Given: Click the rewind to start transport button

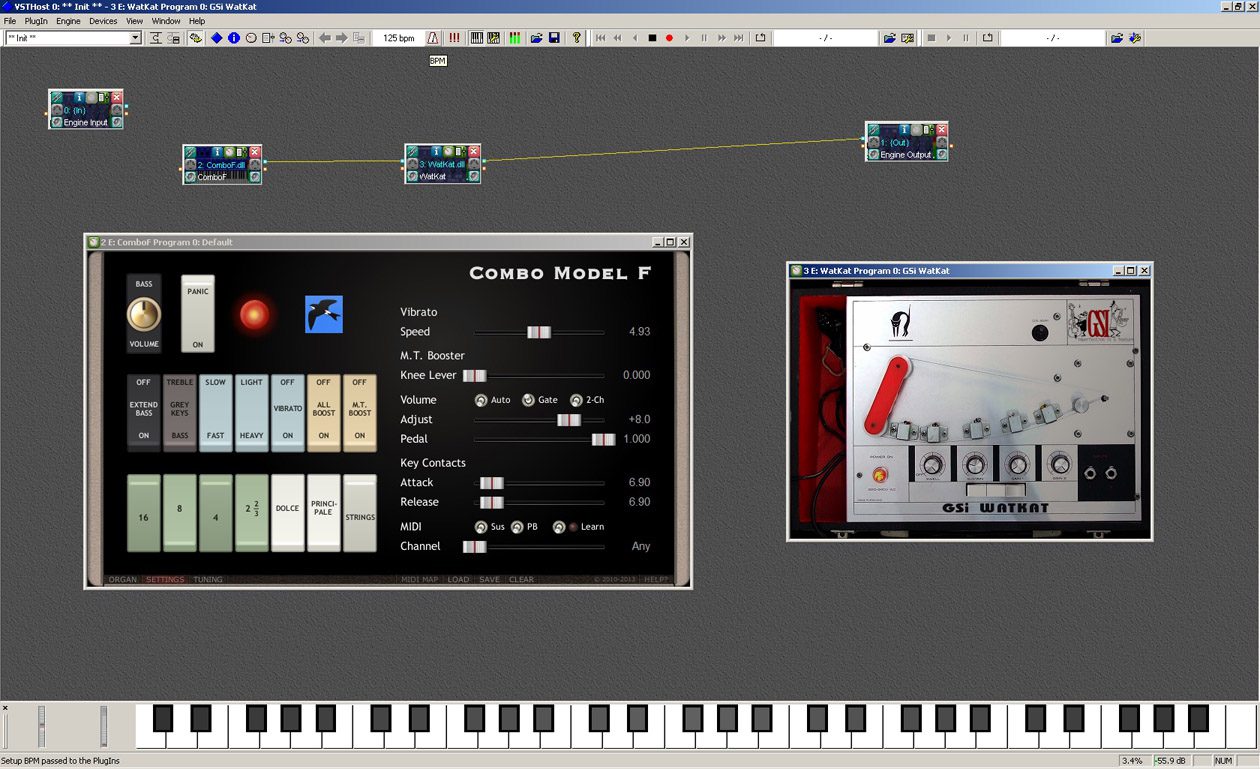Looking at the screenshot, I should (600, 38).
